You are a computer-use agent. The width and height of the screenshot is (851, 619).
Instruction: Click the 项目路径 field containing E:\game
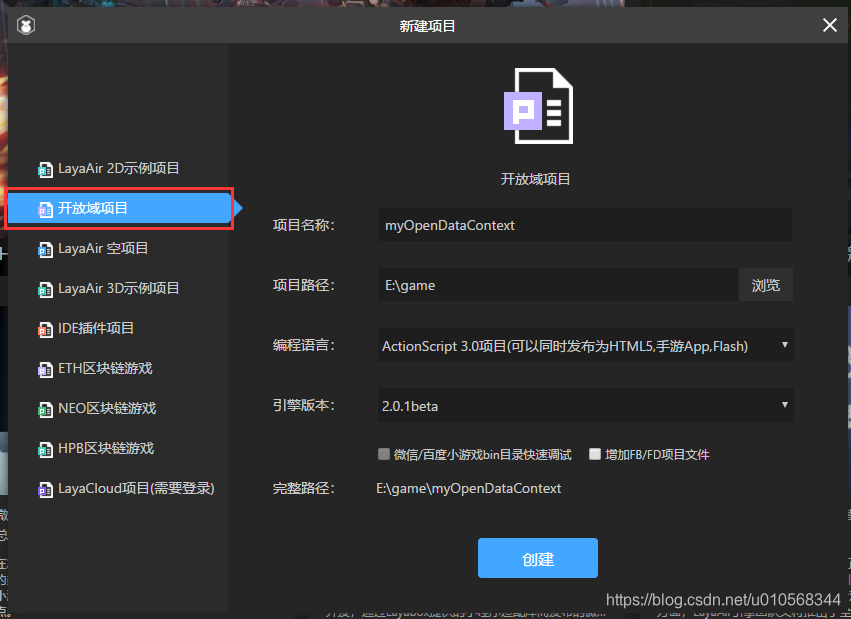click(558, 285)
